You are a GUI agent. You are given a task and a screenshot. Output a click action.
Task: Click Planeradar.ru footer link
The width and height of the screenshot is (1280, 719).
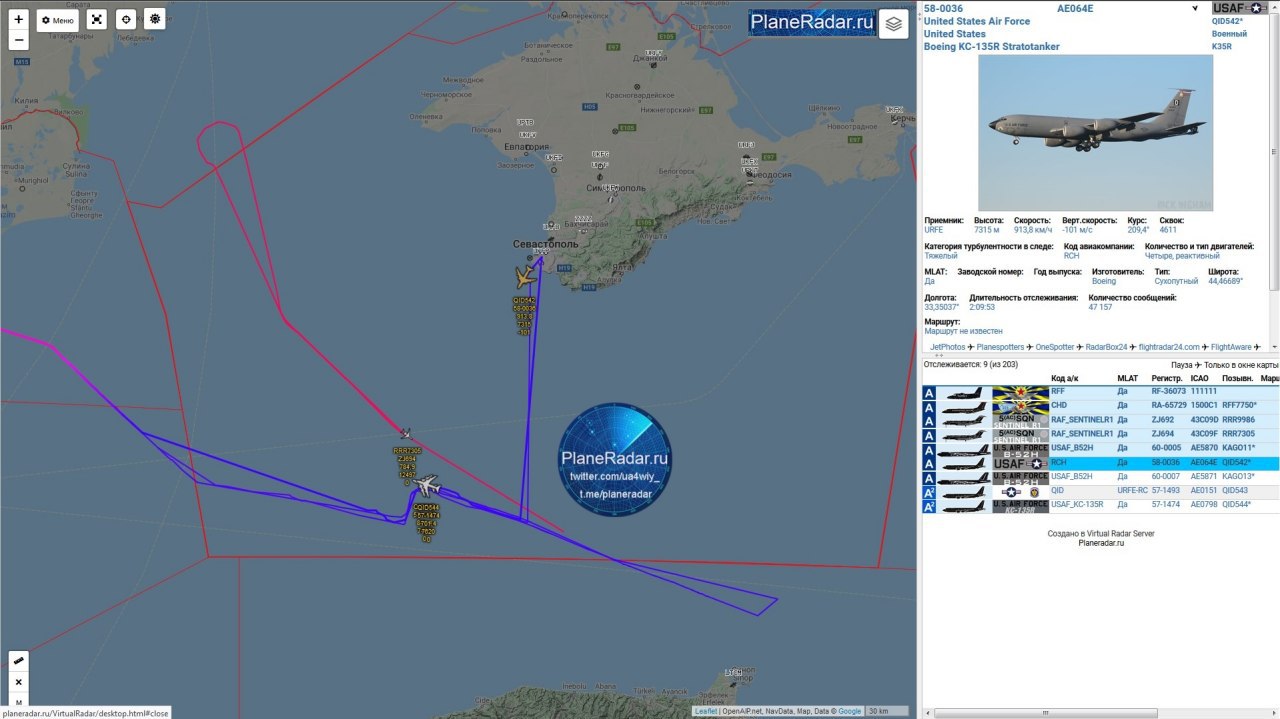(x=1100, y=543)
